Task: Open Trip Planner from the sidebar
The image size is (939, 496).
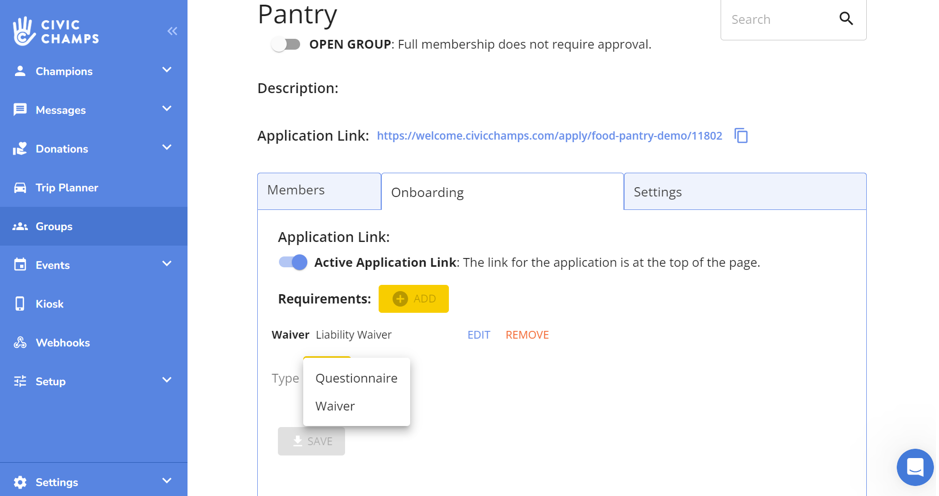Action: click(66, 188)
